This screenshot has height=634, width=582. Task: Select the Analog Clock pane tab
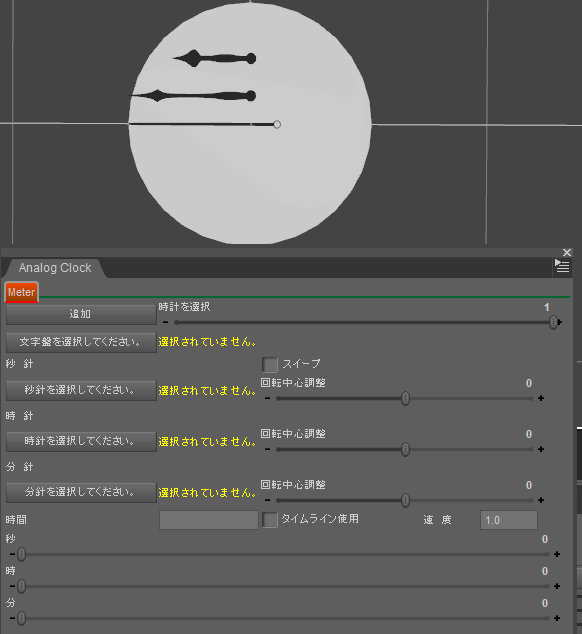tap(55, 268)
